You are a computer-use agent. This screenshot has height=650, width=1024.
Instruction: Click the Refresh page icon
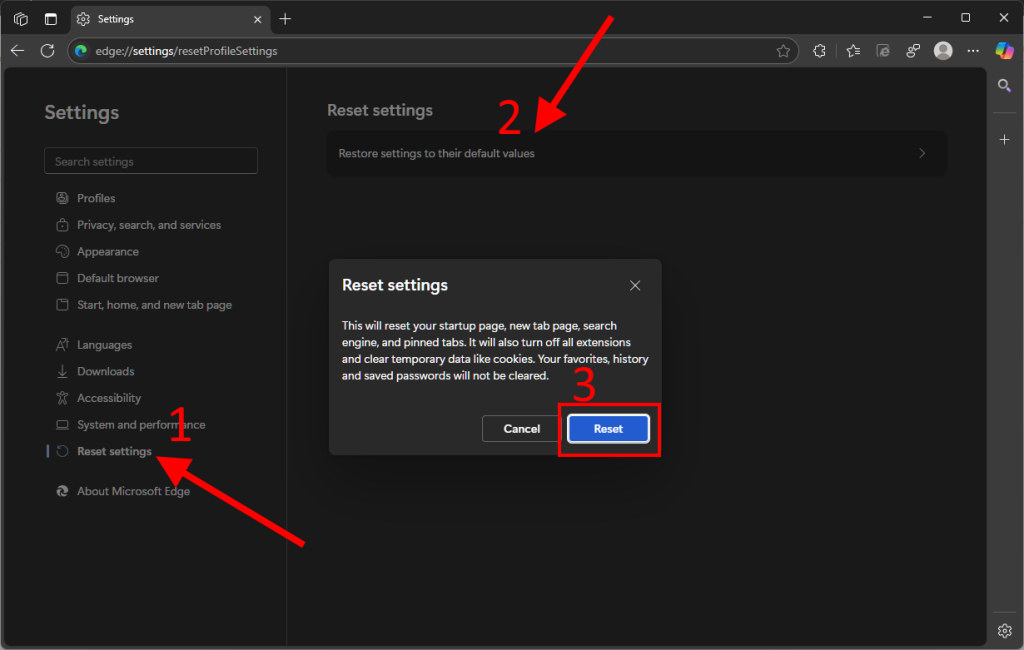pos(47,51)
